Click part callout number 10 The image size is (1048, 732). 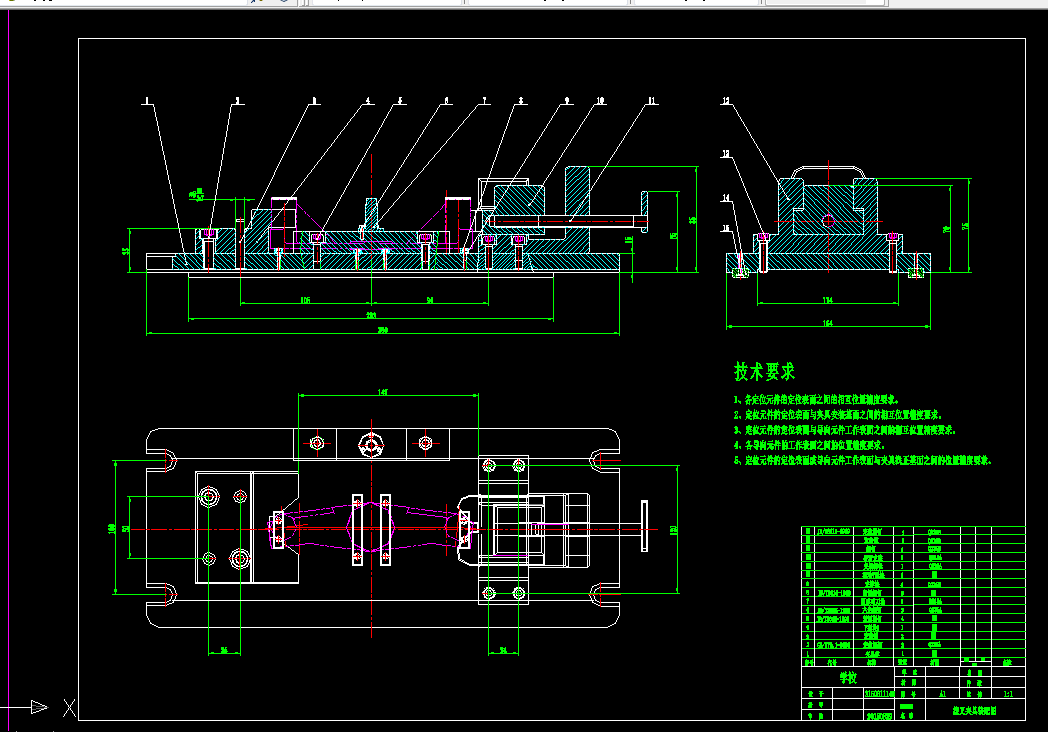coord(600,101)
